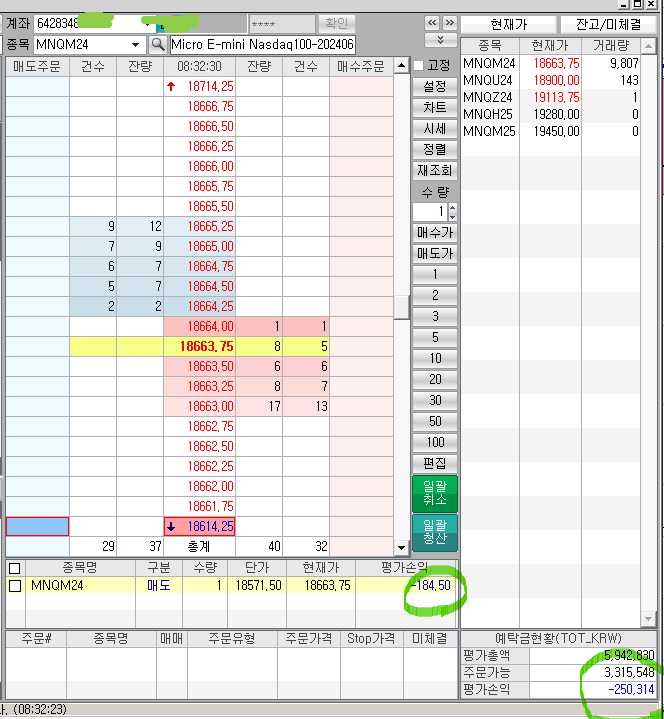Open the account number dropdown
This screenshot has width=664, height=719.
(x=147, y=23)
